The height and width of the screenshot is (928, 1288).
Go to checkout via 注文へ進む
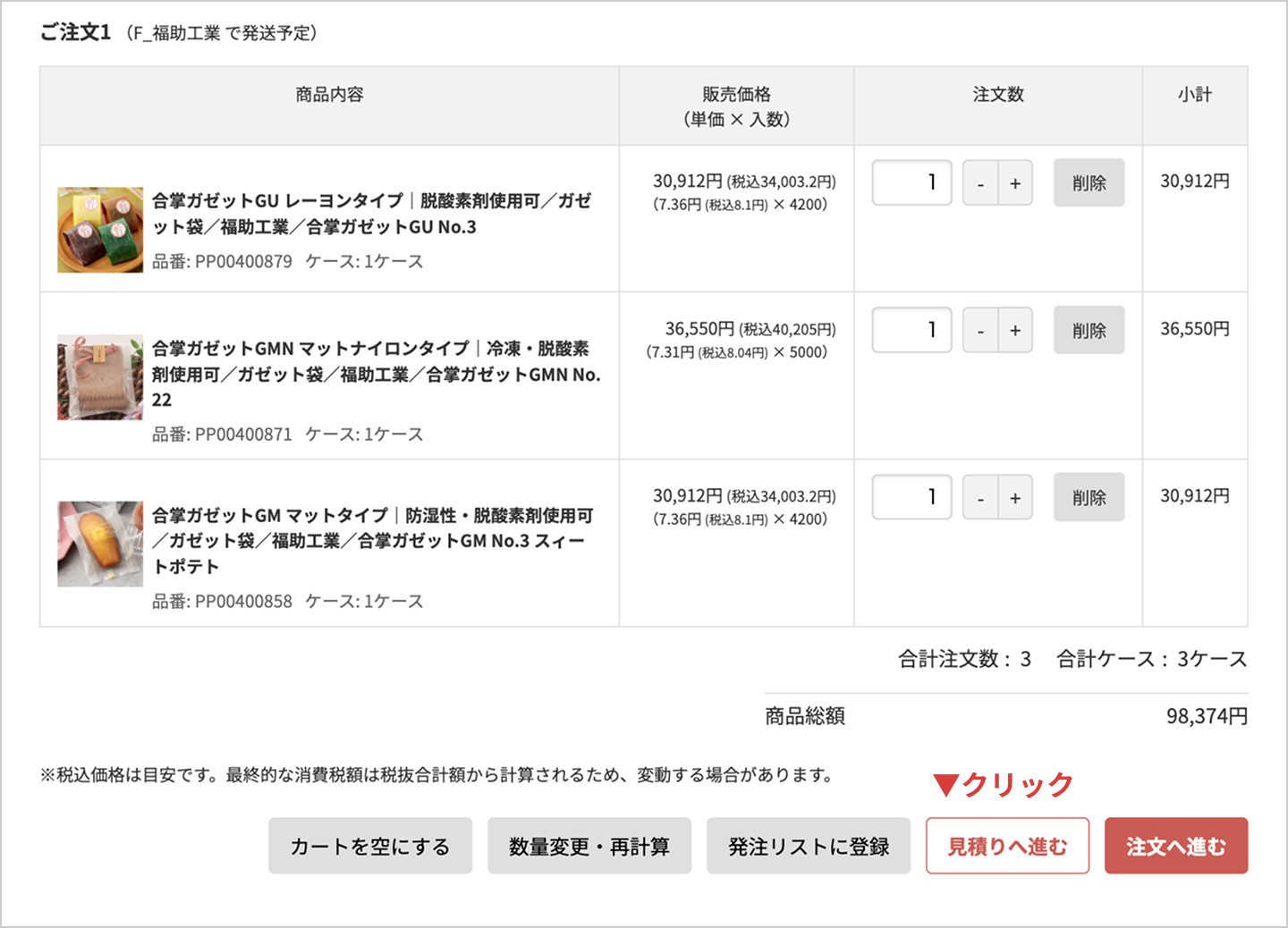1175,846
